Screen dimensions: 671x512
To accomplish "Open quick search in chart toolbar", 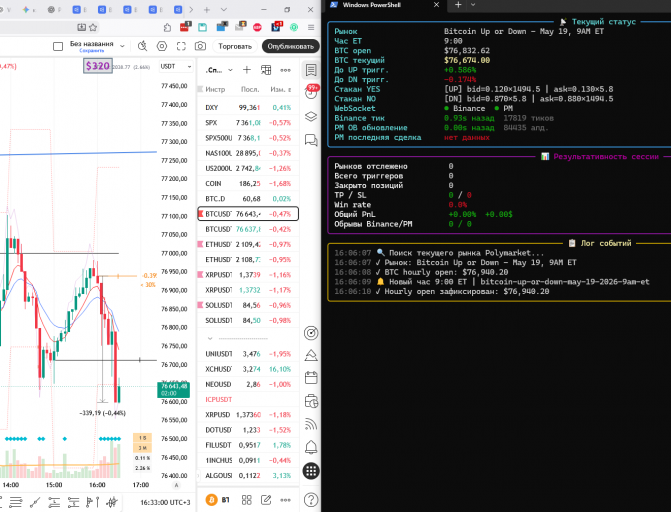I will click(143, 46).
